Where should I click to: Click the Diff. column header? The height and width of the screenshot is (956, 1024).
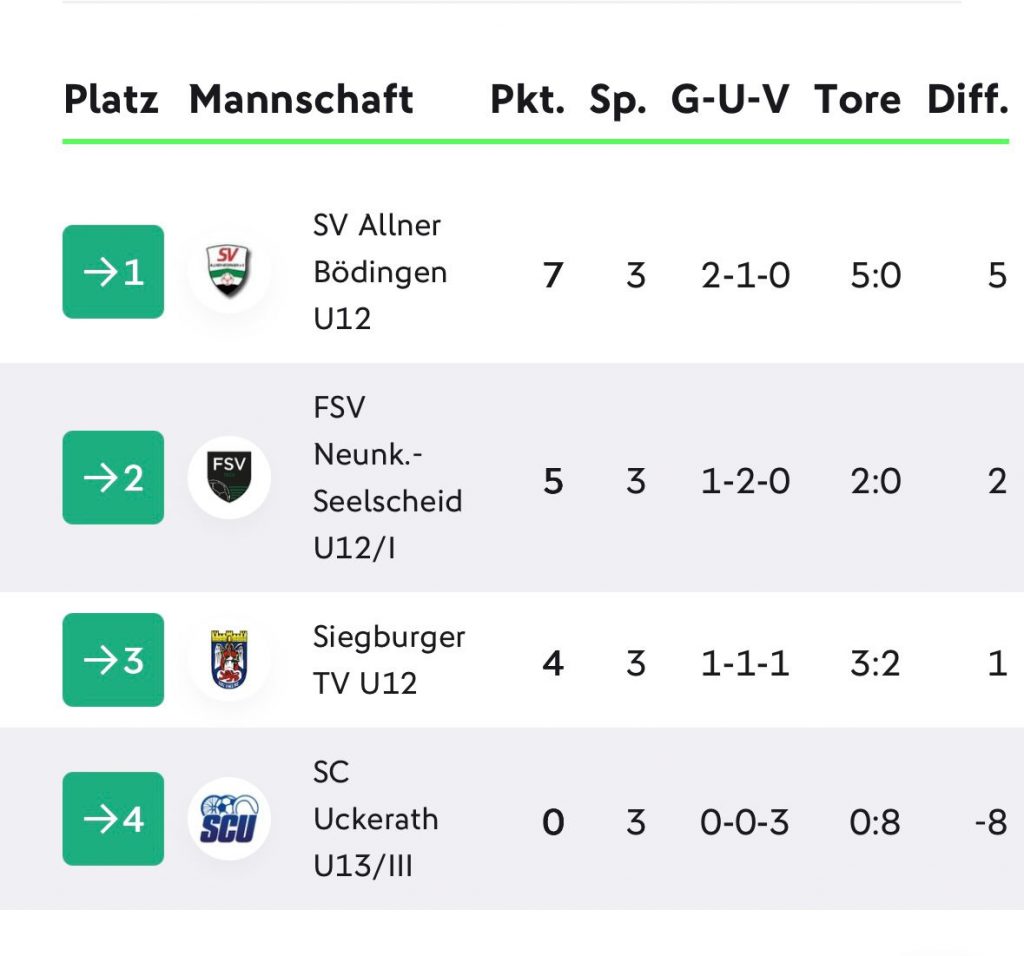[x=968, y=100]
